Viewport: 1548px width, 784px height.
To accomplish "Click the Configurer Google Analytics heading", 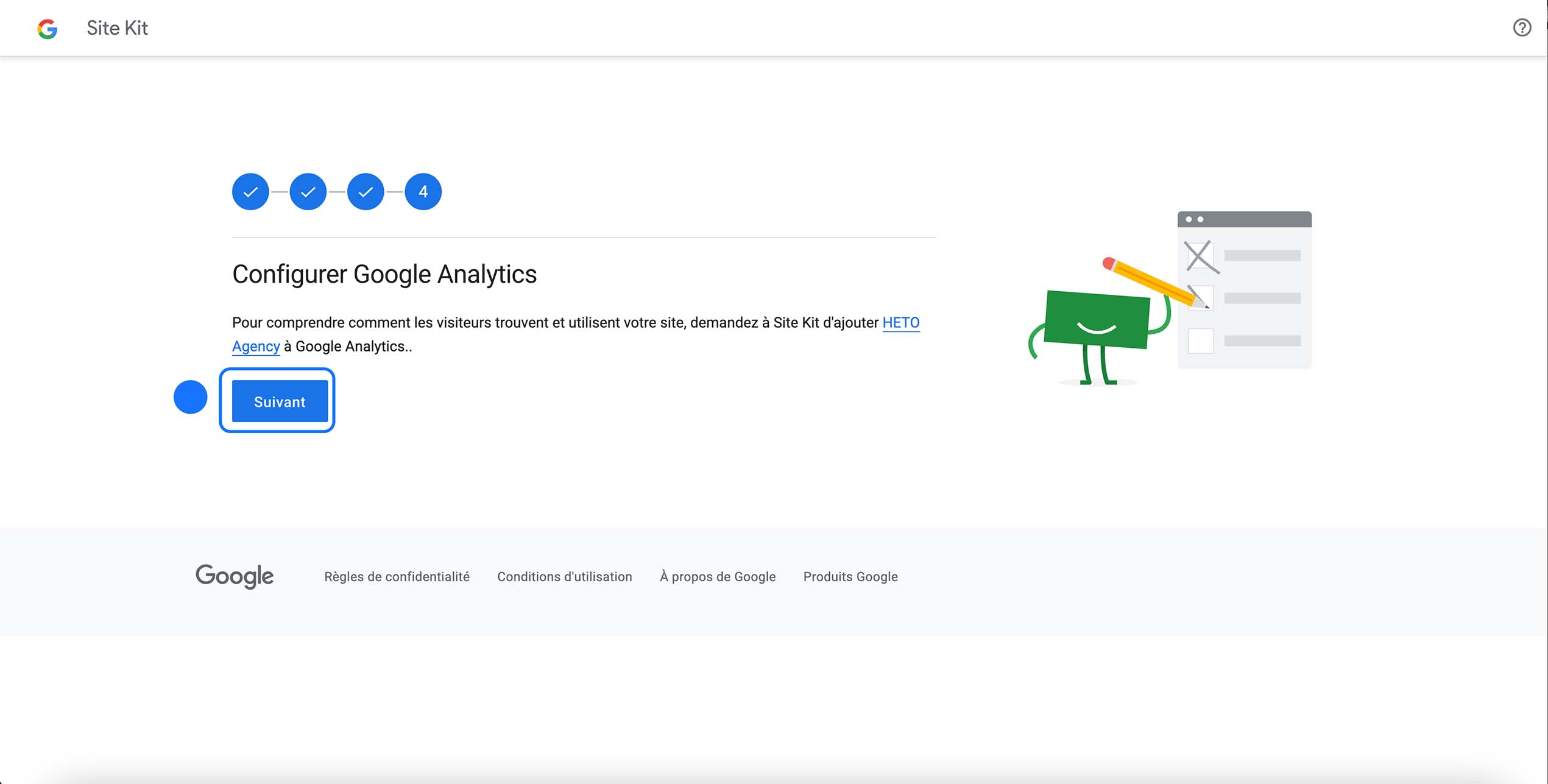I will 384,274.
